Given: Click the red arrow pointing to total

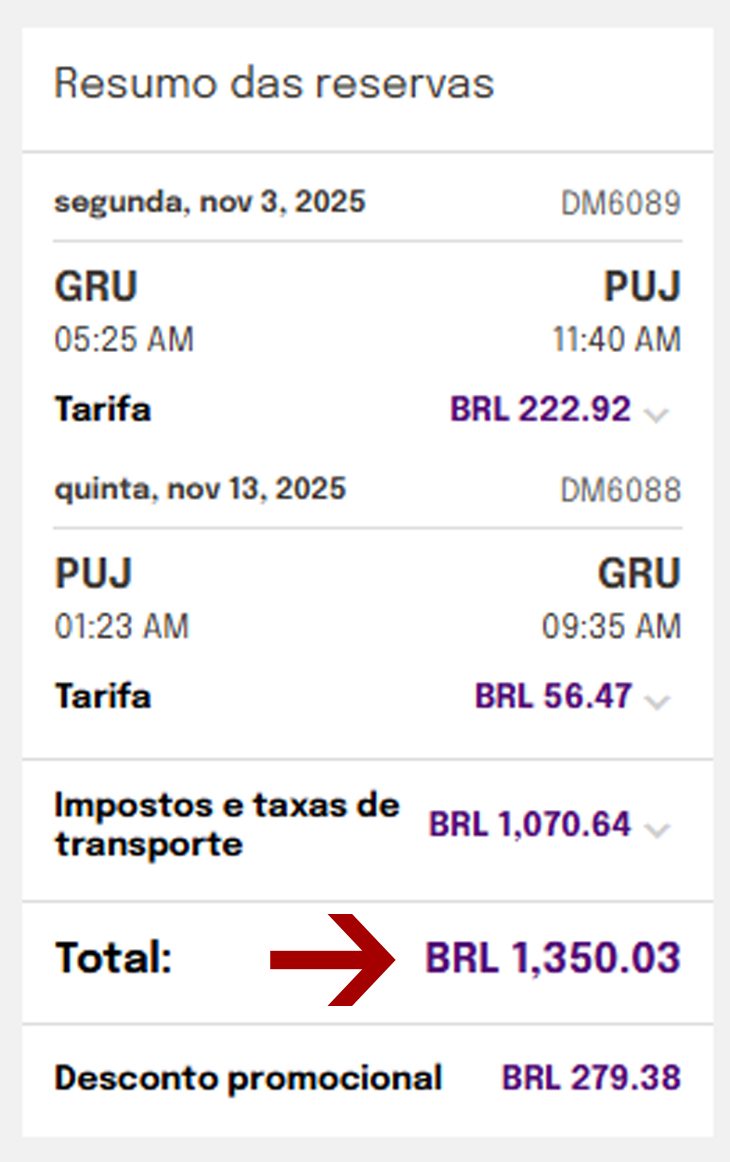Looking at the screenshot, I should (x=333, y=960).
